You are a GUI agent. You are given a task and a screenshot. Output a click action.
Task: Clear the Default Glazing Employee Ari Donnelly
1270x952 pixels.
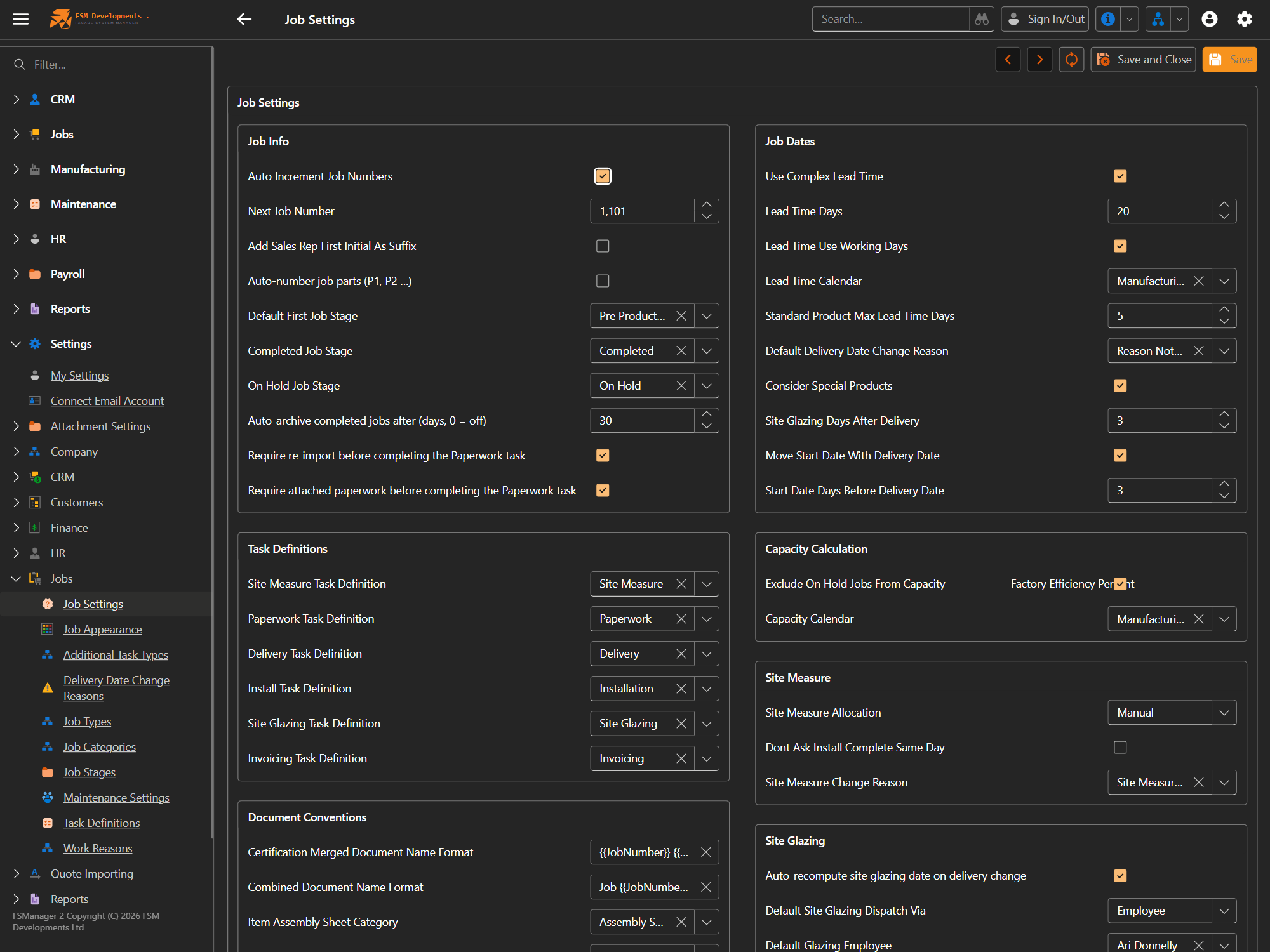(x=1198, y=945)
